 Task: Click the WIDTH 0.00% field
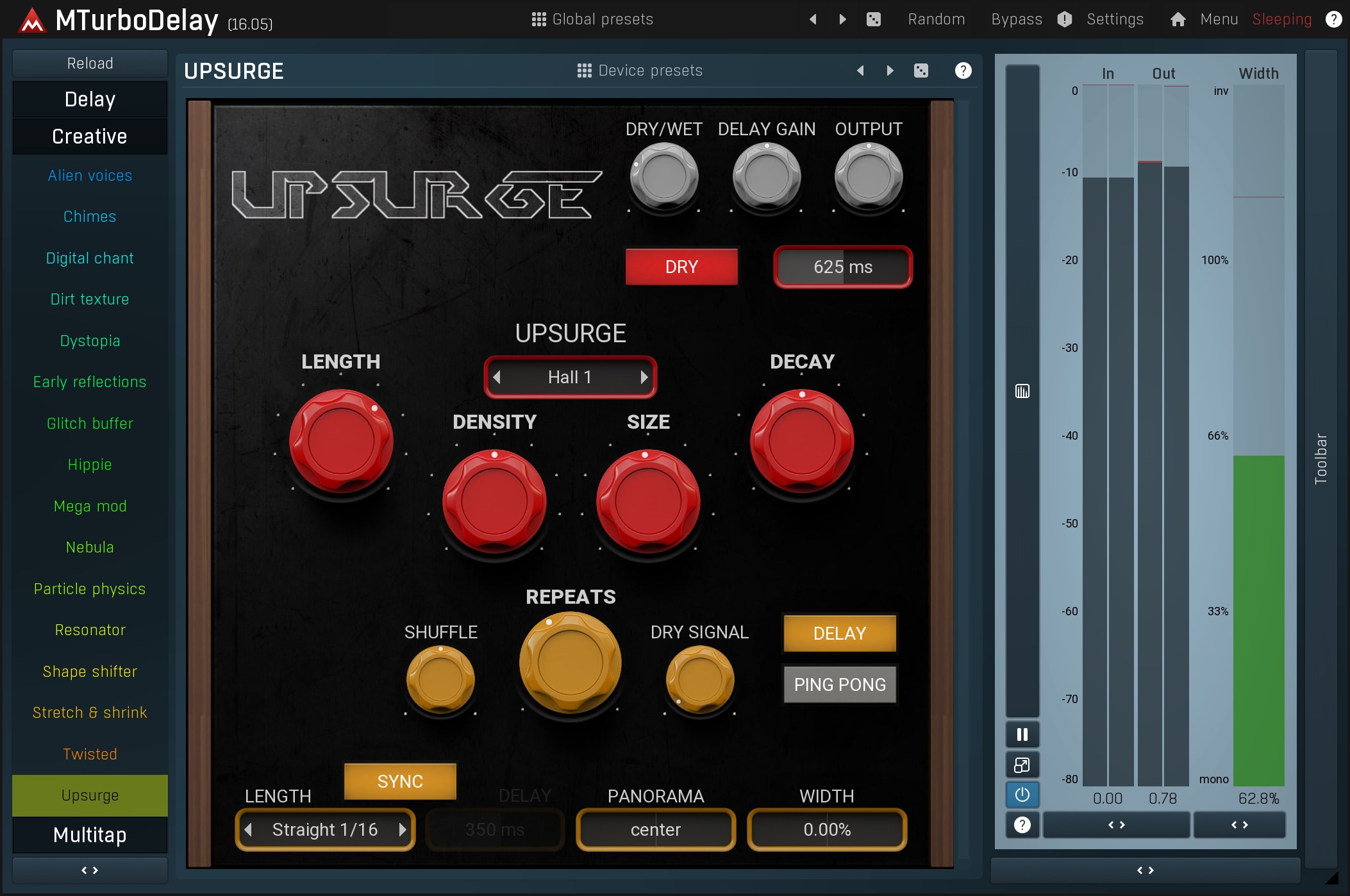tap(827, 830)
